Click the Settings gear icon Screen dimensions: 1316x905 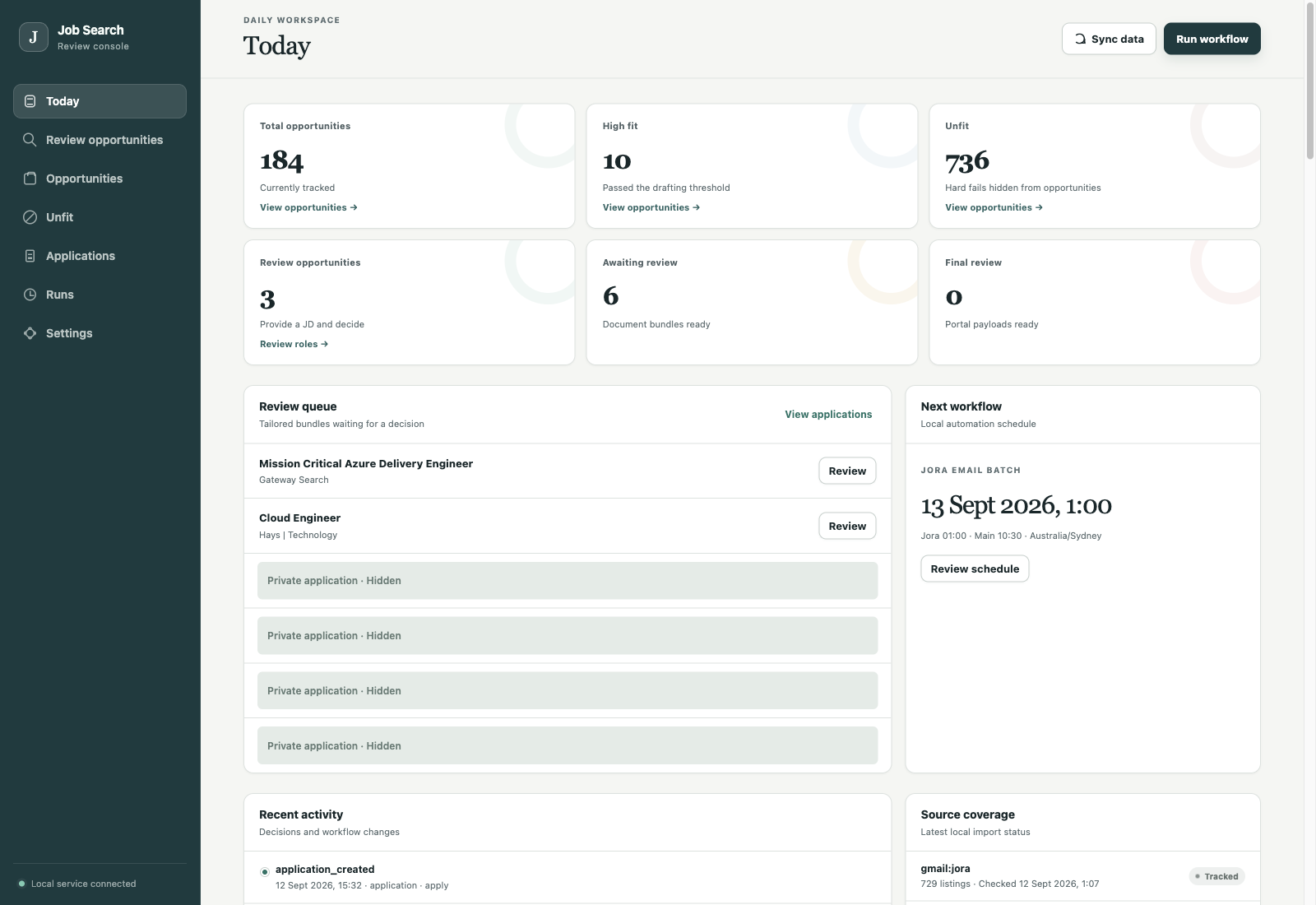click(30, 333)
